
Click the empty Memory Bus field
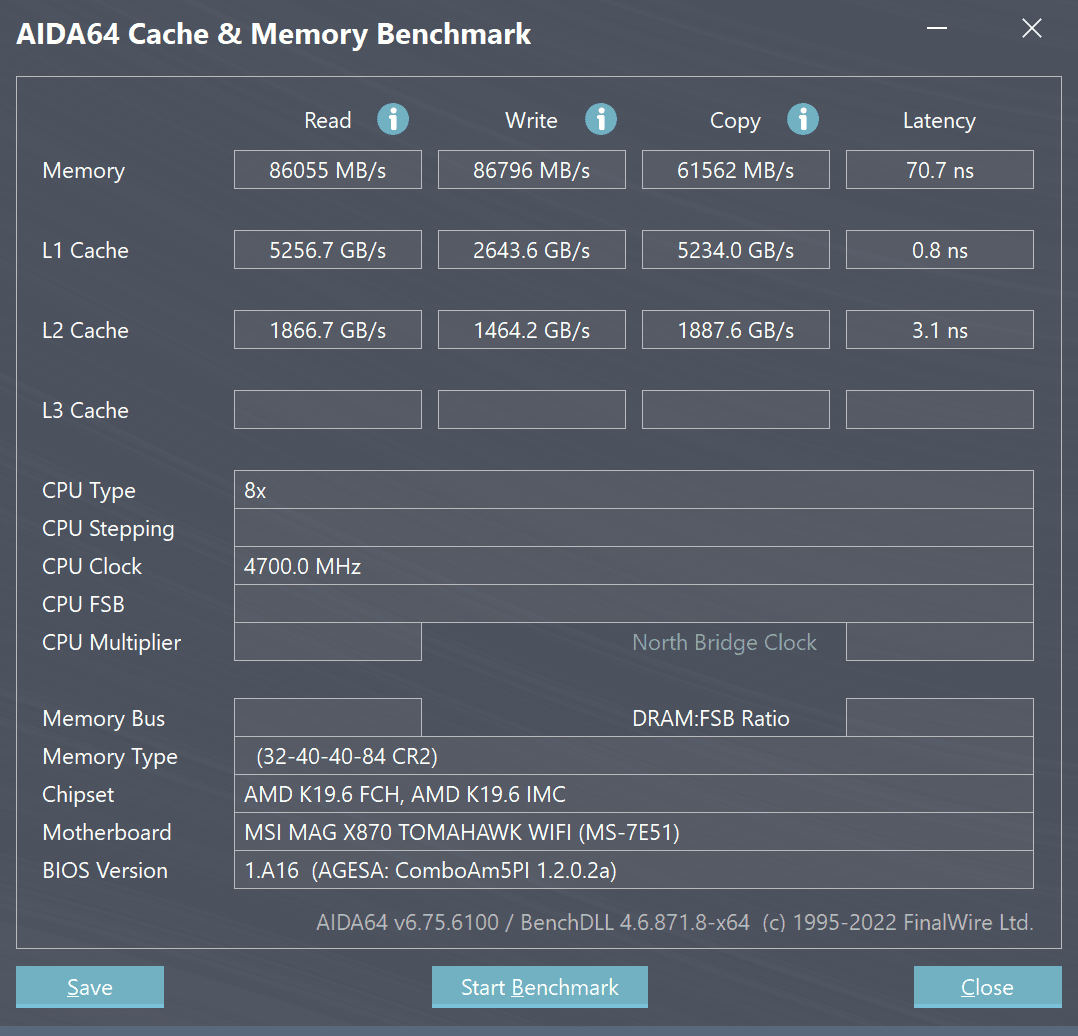coord(328,718)
